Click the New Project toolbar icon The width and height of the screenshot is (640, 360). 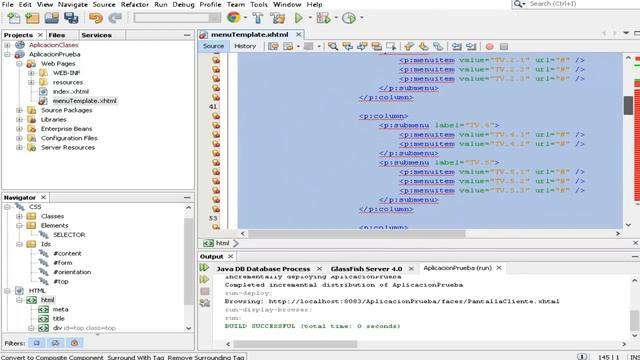(32, 18)
